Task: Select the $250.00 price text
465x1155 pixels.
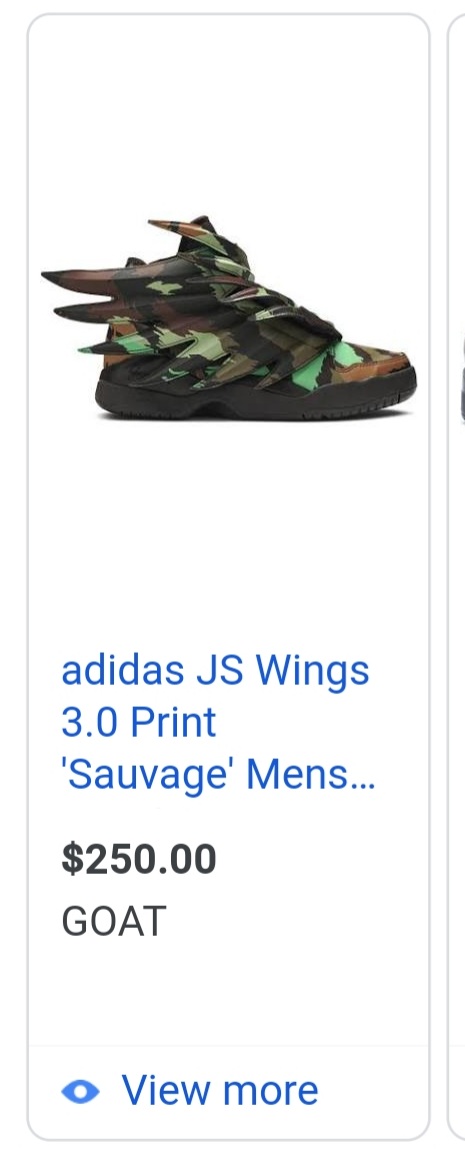Action: 139,859
